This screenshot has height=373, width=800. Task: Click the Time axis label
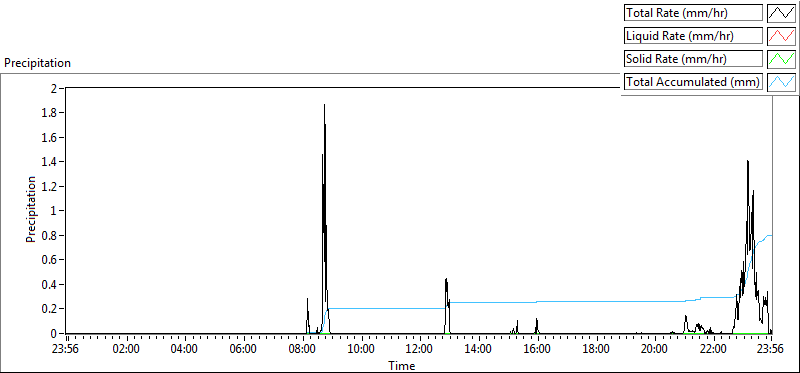[x=402, y=365]
